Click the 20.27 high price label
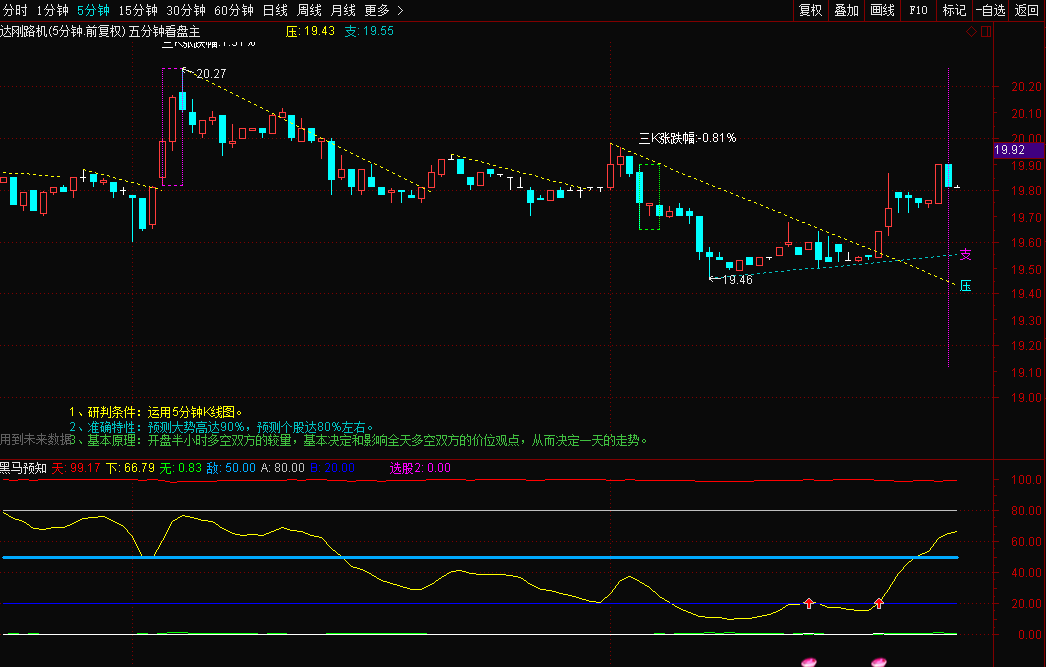1046x667 pixels. tap(211, 73)
